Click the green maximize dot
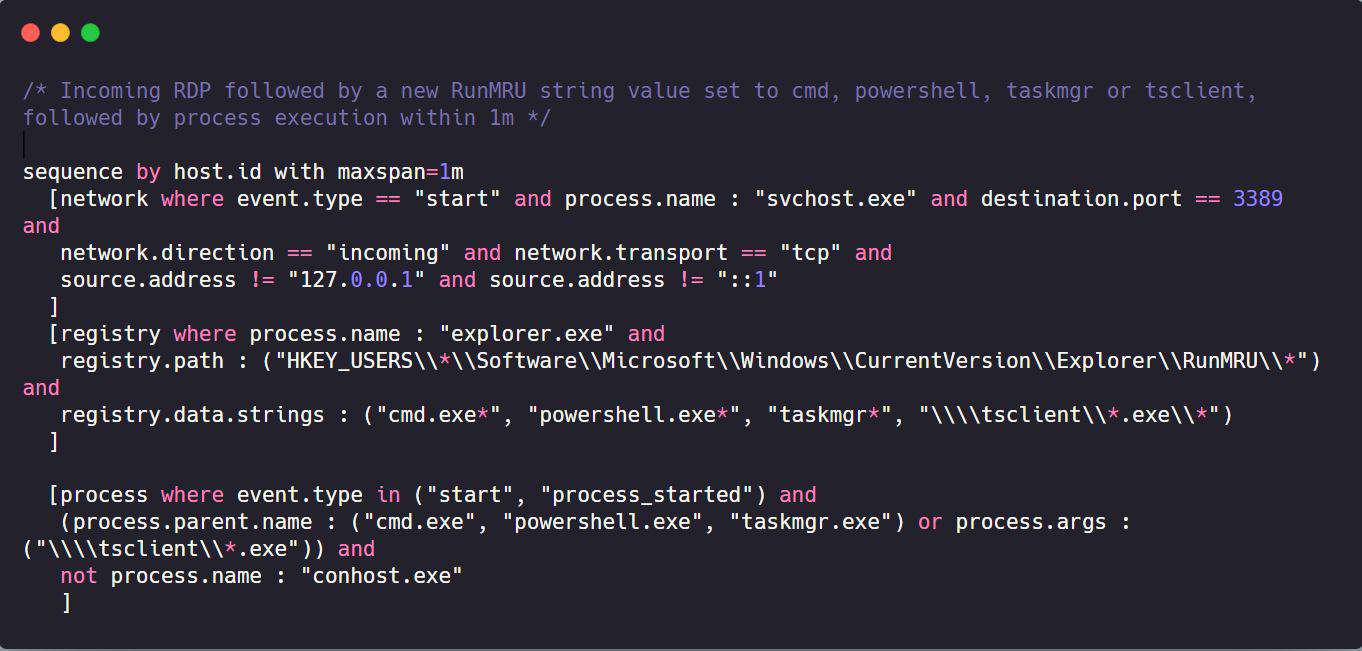Image resolution: width=1362 pixels, height=651 pixels. pos(90,33)
